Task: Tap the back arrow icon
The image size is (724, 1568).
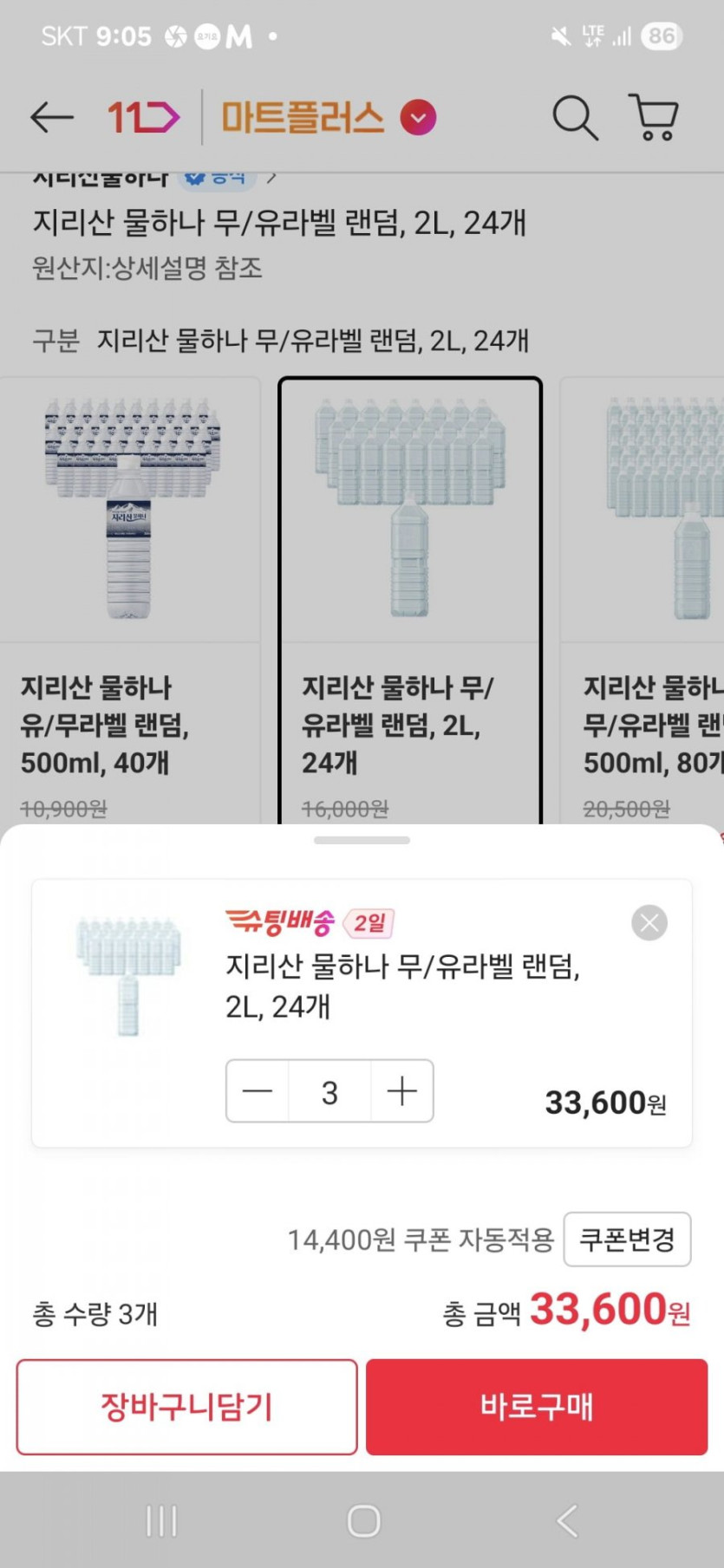Action: [x=52, y=117]
